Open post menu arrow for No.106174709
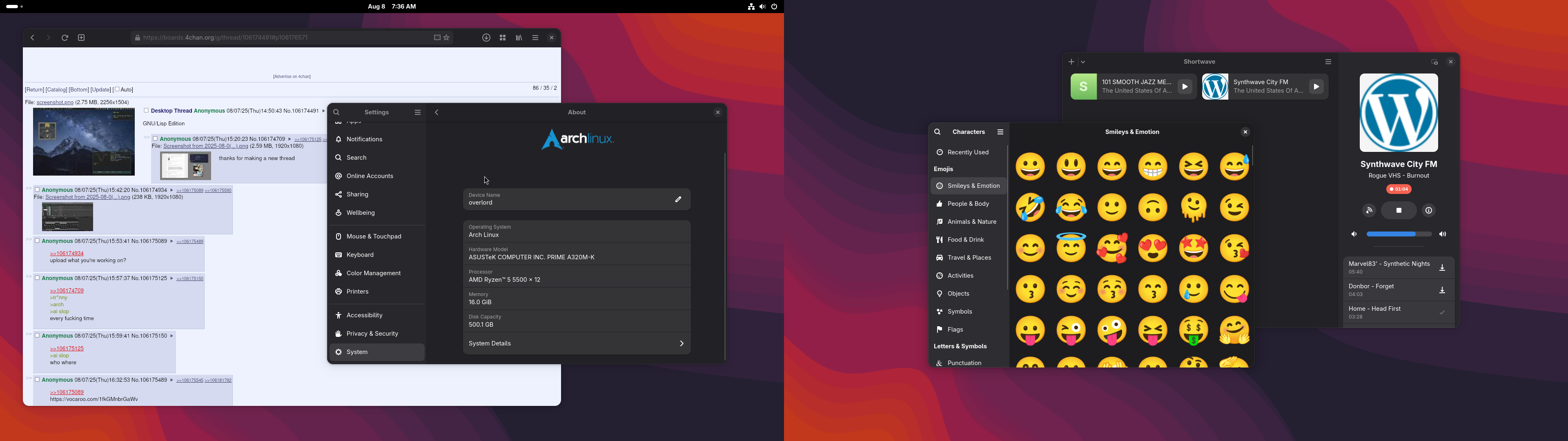This screenshot has height=441, width=1568. coord(289,139)
